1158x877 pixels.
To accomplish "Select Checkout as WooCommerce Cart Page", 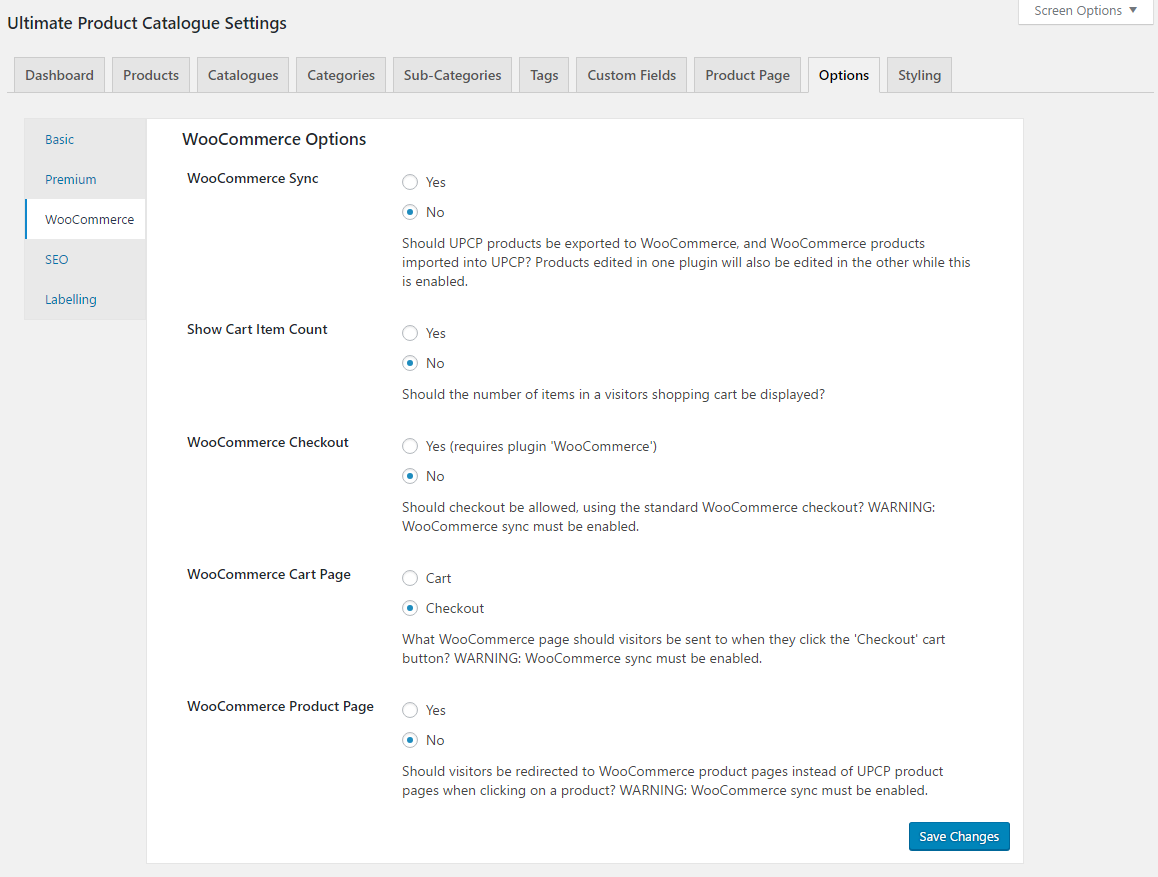I will (x=410, y=608).
